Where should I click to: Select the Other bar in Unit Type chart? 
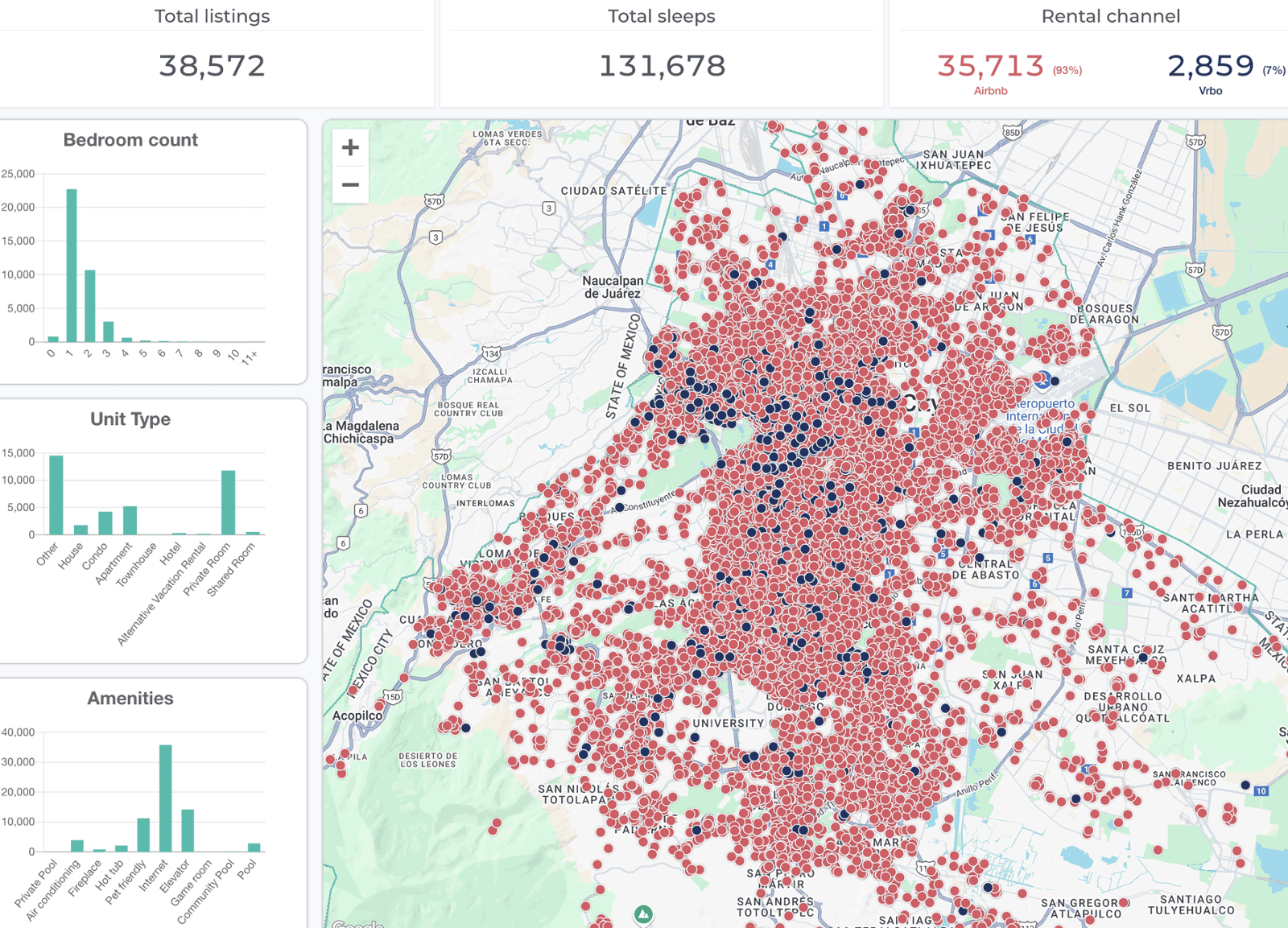[x=56, y=495]
